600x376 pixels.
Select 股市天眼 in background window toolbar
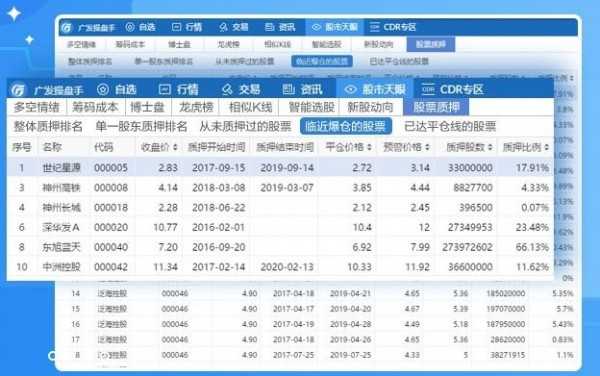[x=335, y=27]
